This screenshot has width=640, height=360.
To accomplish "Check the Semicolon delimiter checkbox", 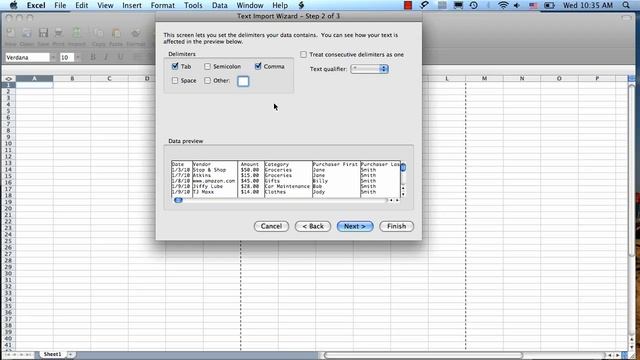I will pos(207,66).
